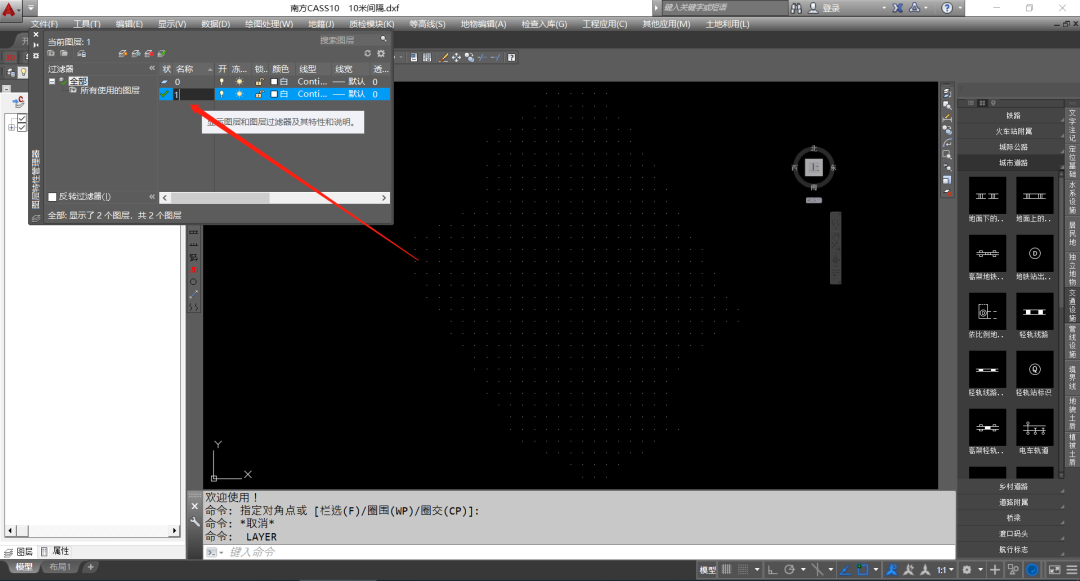Open the 等高线(S) menu

[427, 24]
